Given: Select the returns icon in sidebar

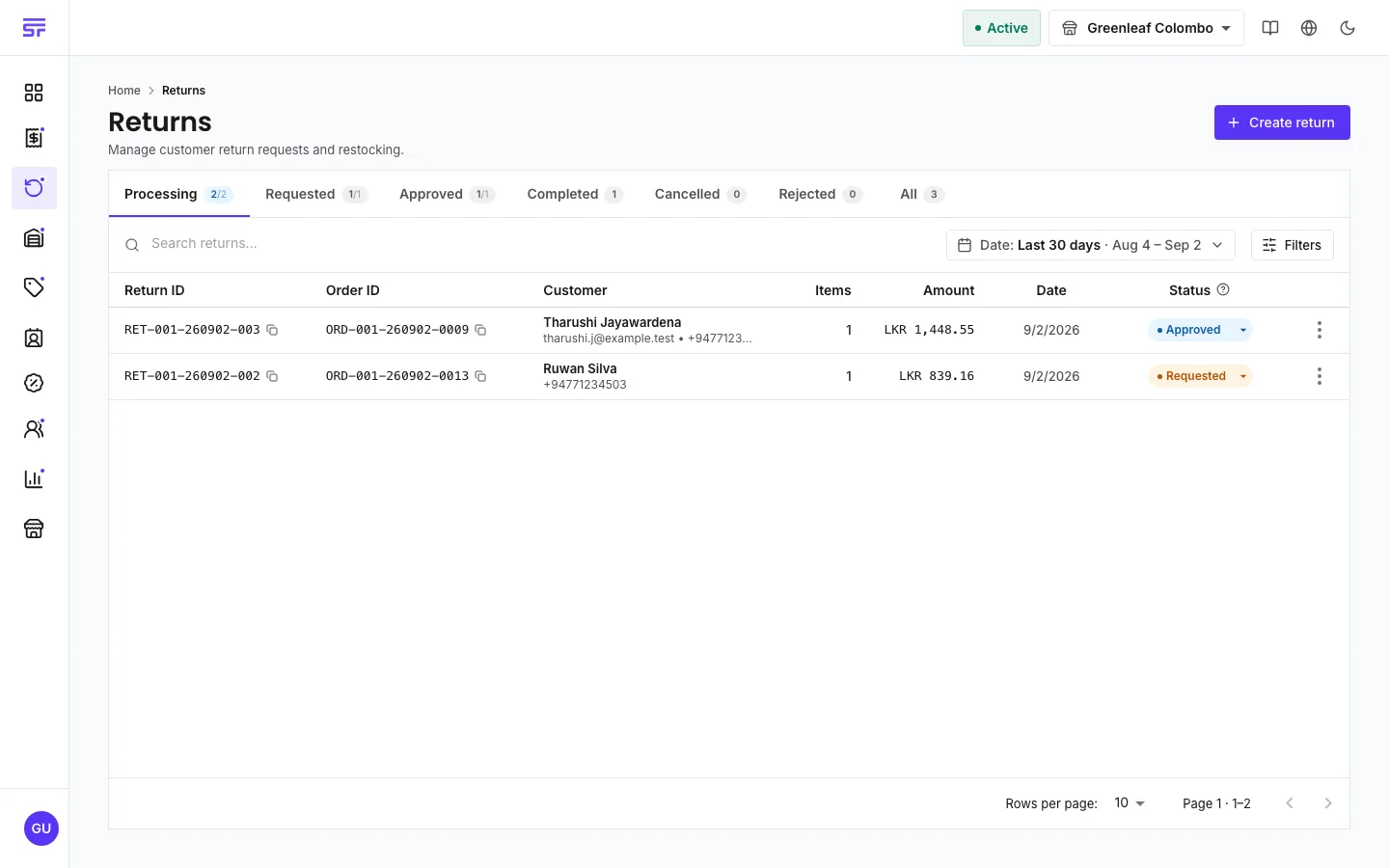Looking at the screenshot, I should coord(34,188).
